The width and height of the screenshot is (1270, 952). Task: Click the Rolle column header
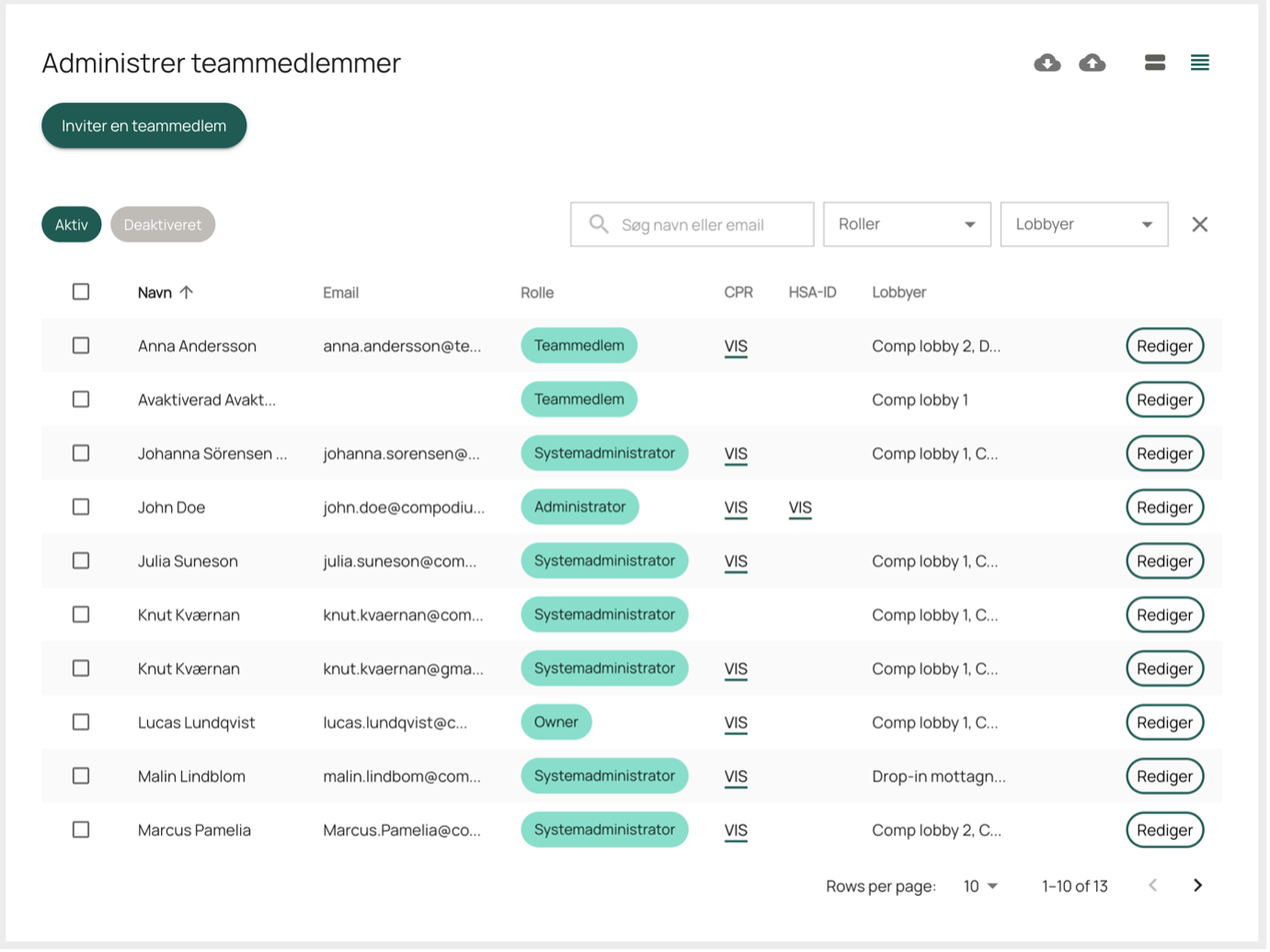[x=537, y=292]
